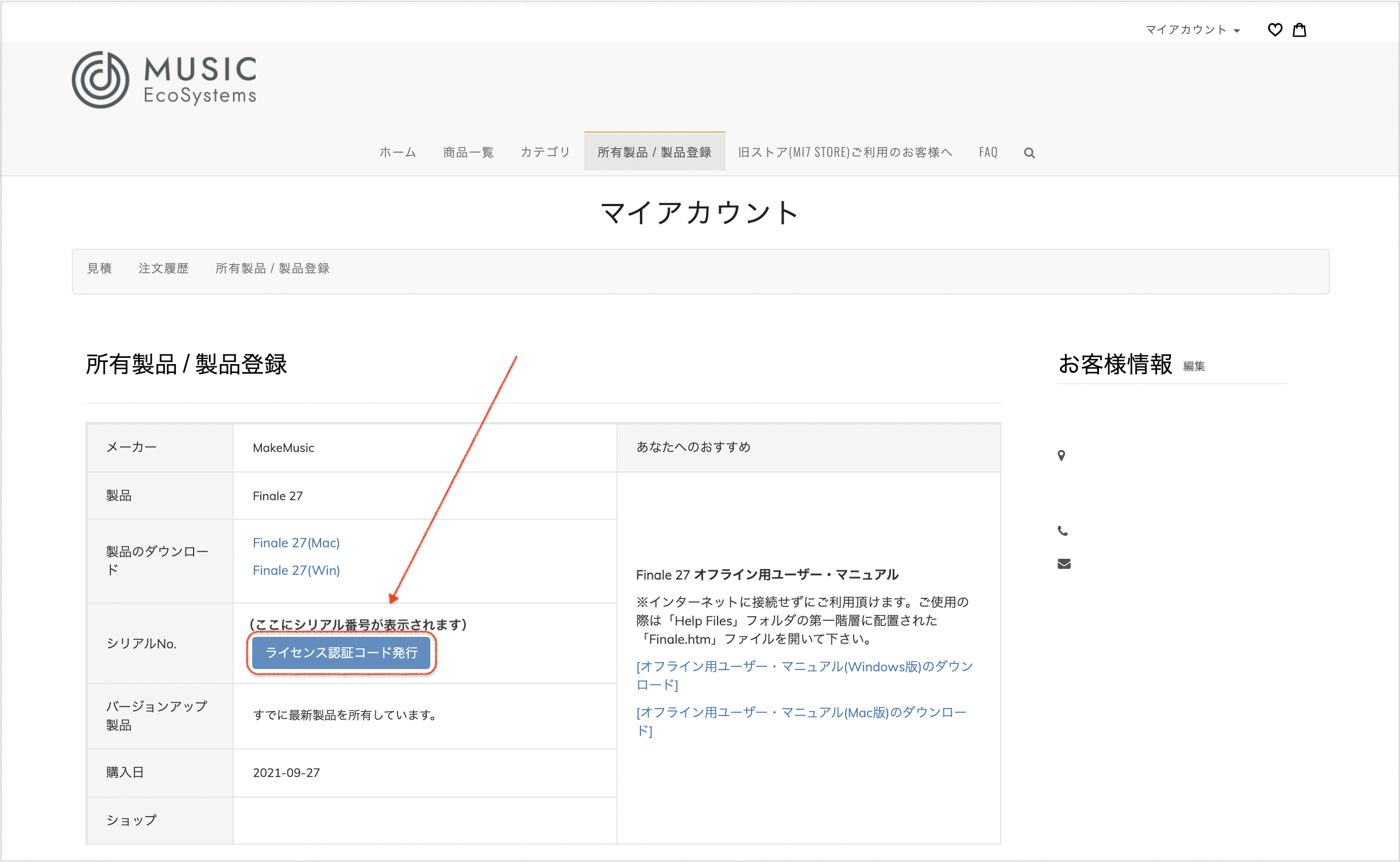Download Finale 27(Win) link
The width and height of the screenshot is (1400, 862).
point(296,570)
